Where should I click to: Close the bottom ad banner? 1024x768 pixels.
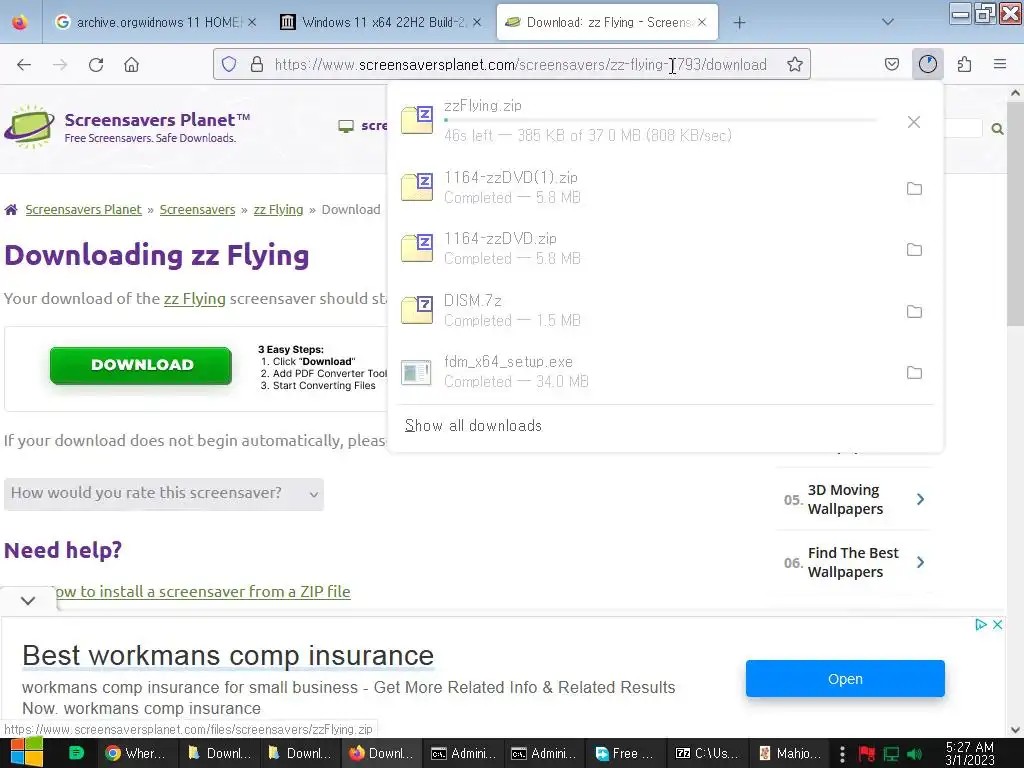point(997,624)
